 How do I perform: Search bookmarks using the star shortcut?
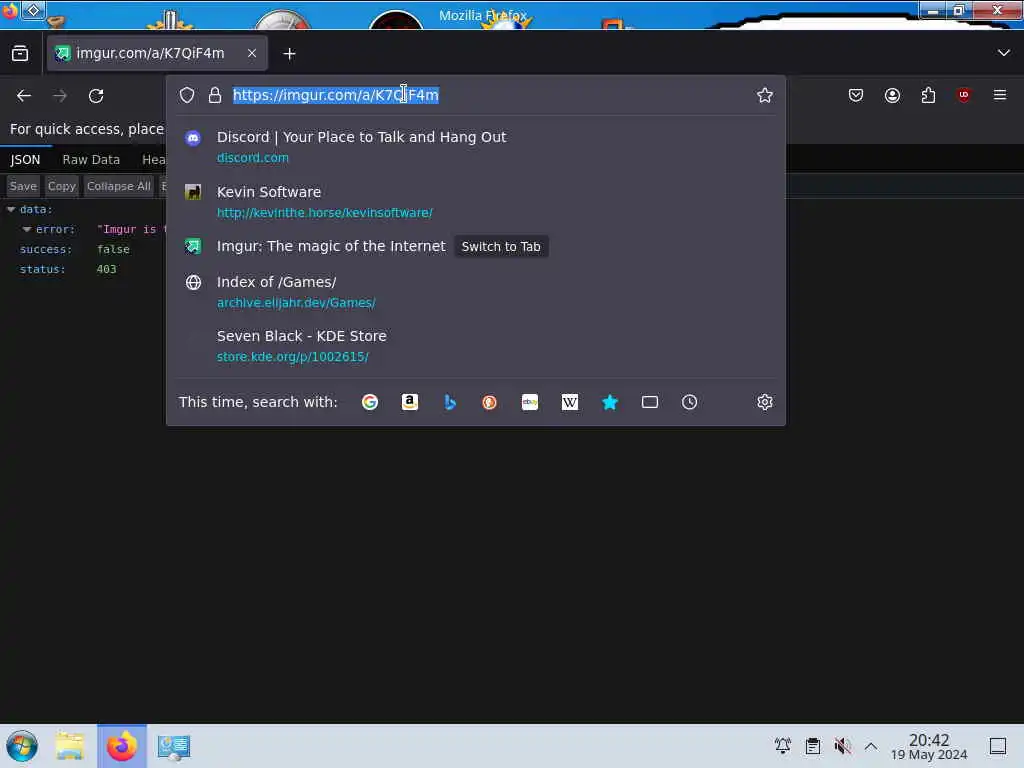pos(610,402)
